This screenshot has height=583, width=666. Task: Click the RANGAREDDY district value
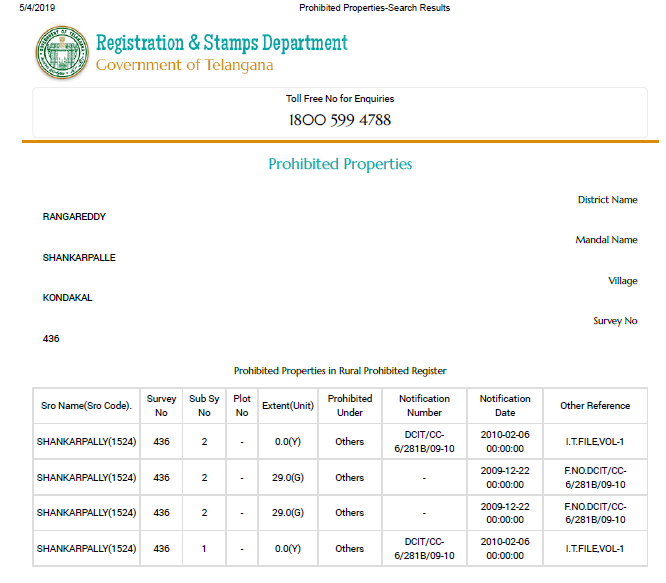click(x=74, y=217)
